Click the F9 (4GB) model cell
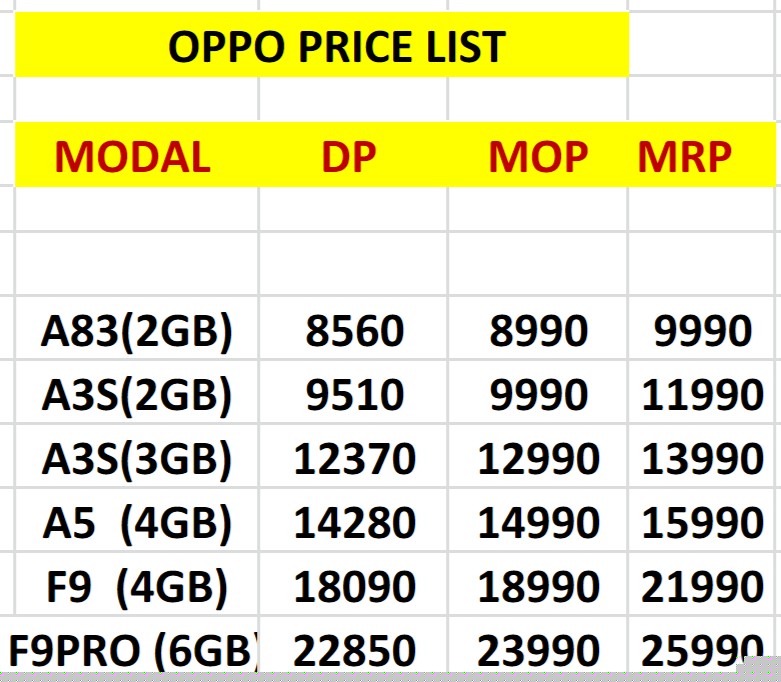This screenshot has height=682, width=781. click(137, 587)
